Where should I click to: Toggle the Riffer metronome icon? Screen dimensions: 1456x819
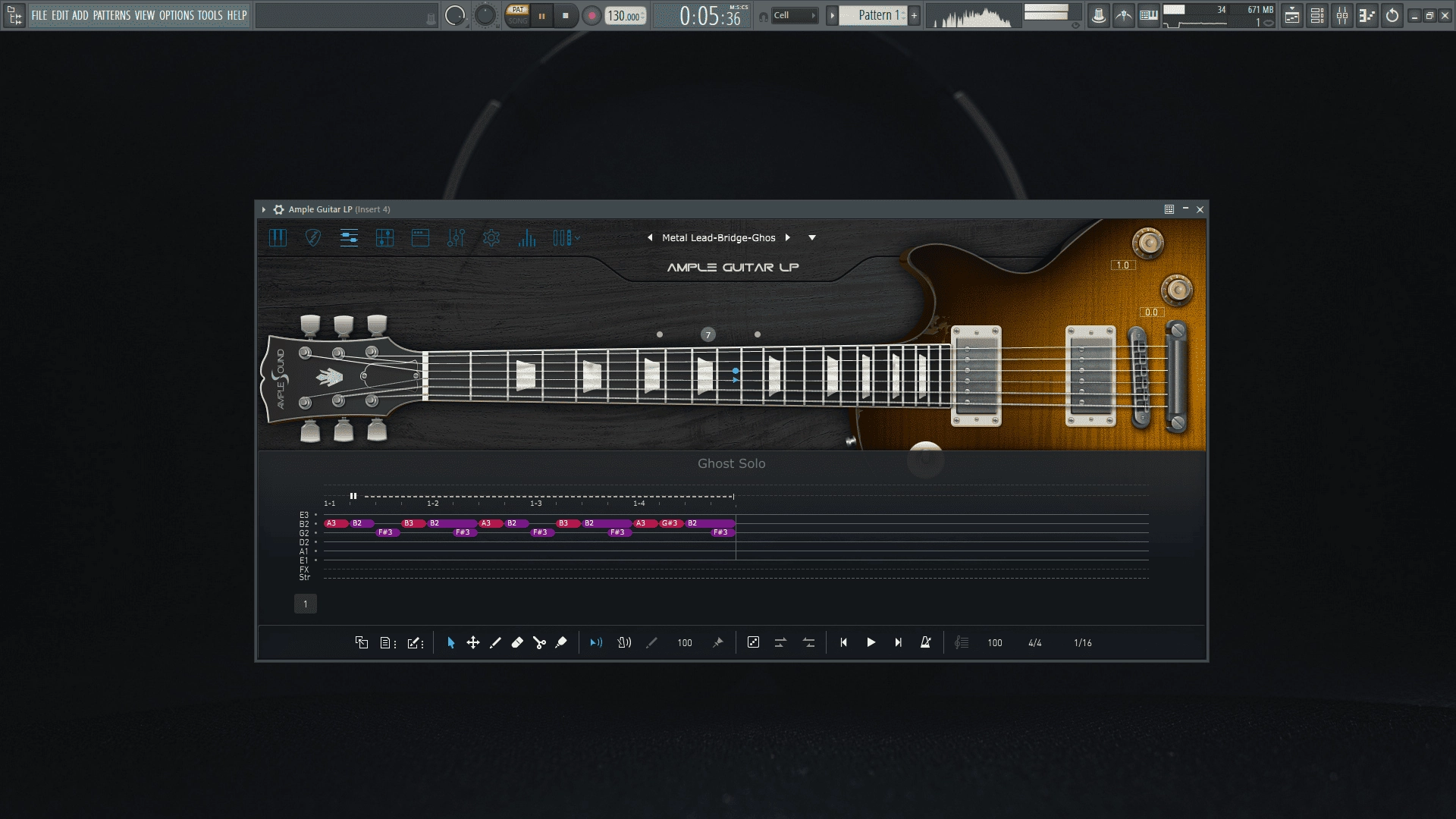point(925,643)
